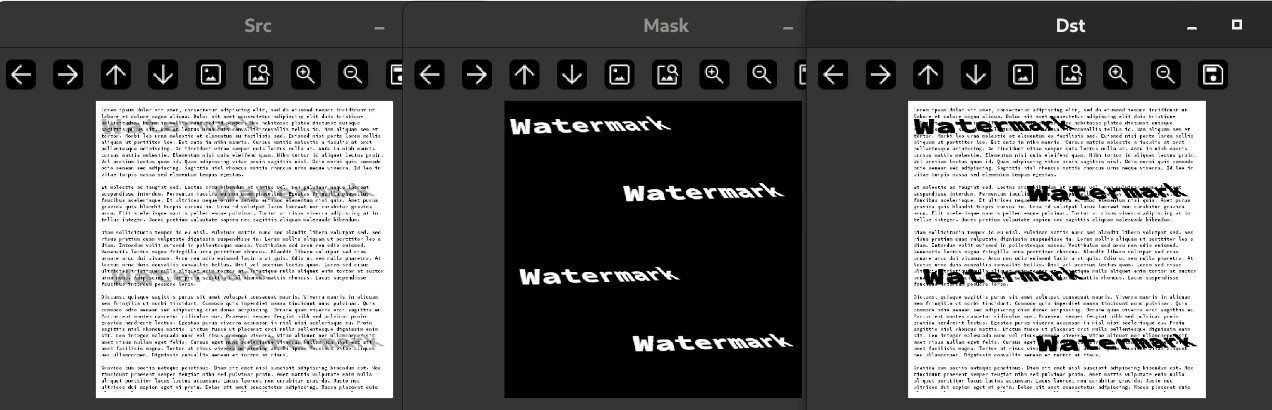Pan right in the Src window
Image resolution: width=1272 pixels, height=410 pixels.
pyautogui.click(x=68, y=74)
